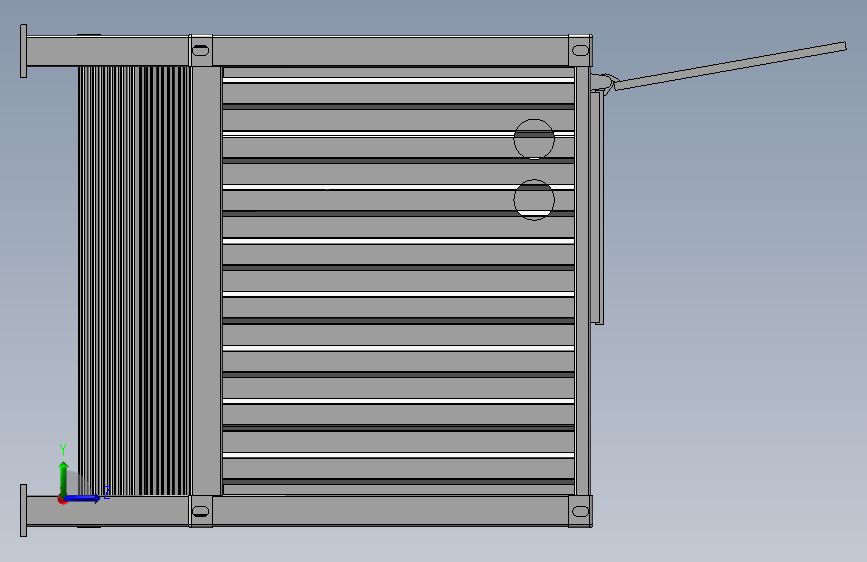Select the top-left end flange plate
This screenshot has height=562, width=867.
pyautogui.click(x=23, y=51)
